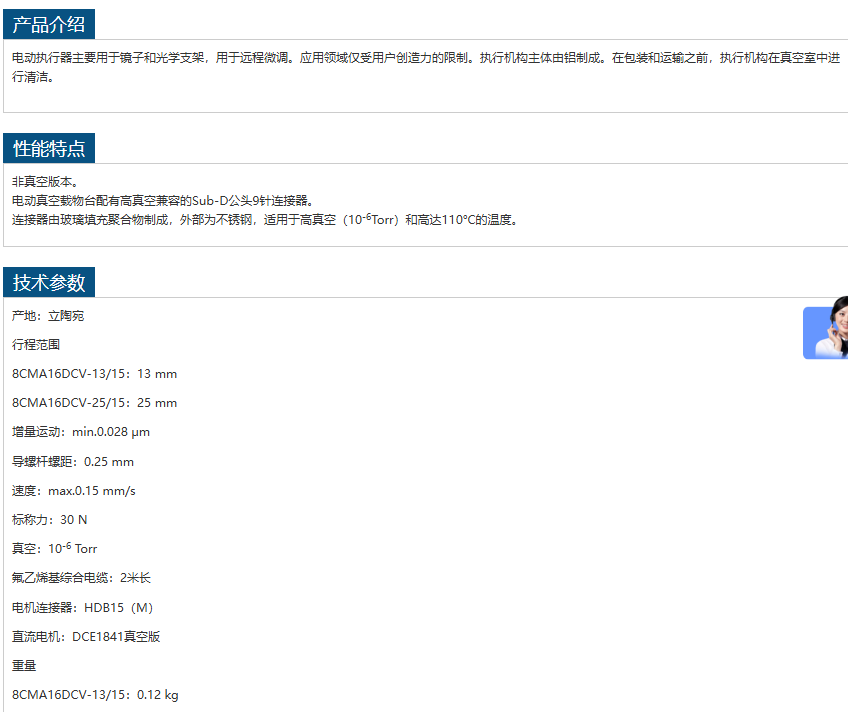Click the 行程范围 heading text

(36, 345)
